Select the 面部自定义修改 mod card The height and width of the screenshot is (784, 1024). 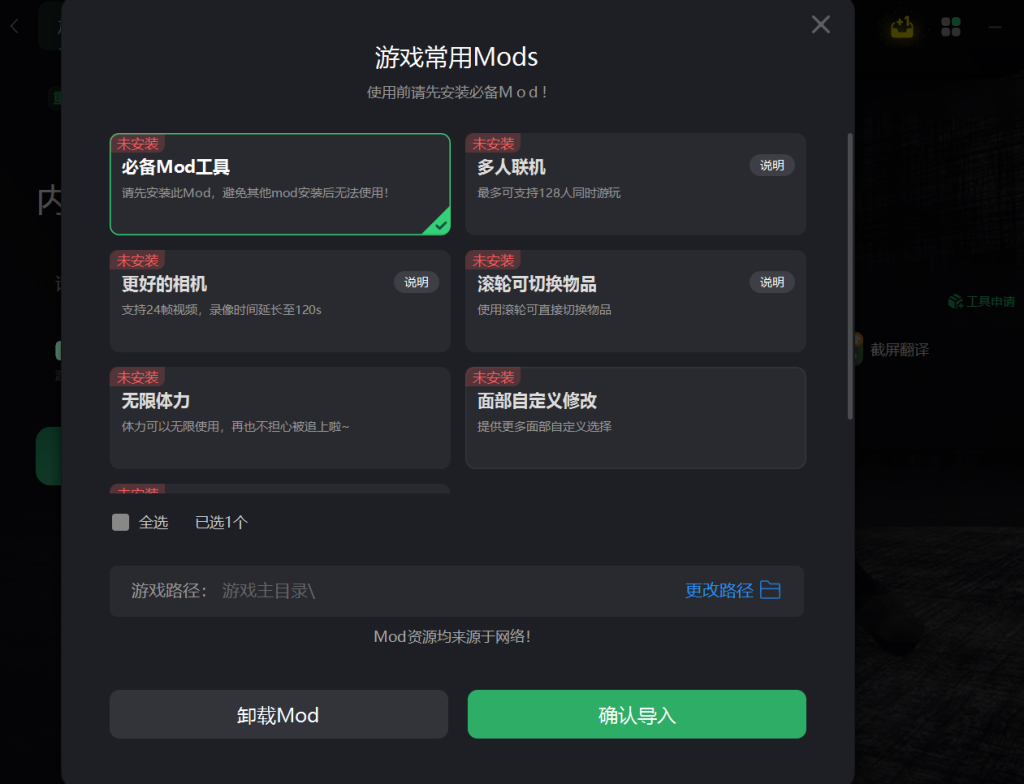pos(635,418)
